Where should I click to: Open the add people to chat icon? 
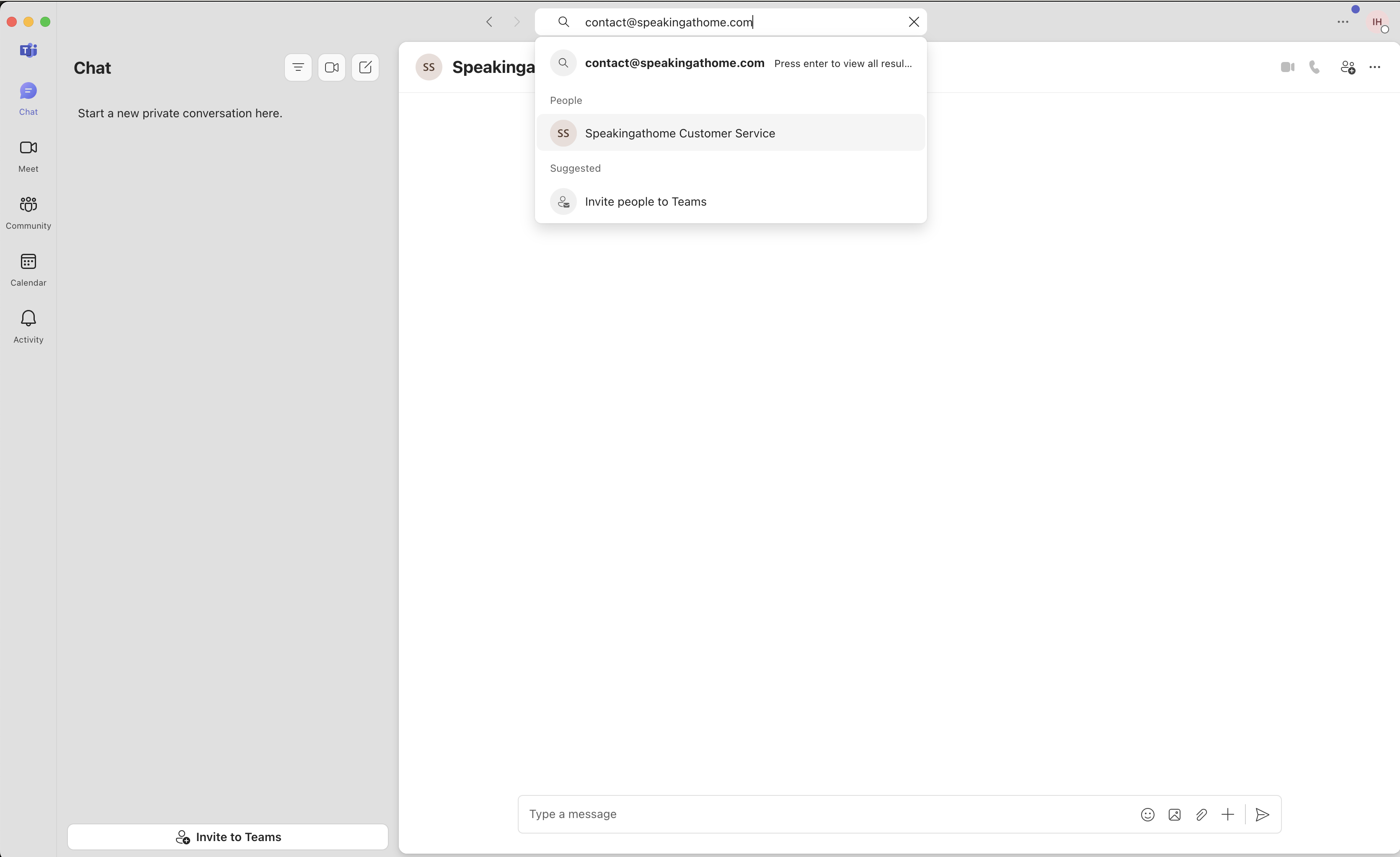[1348, 67]
